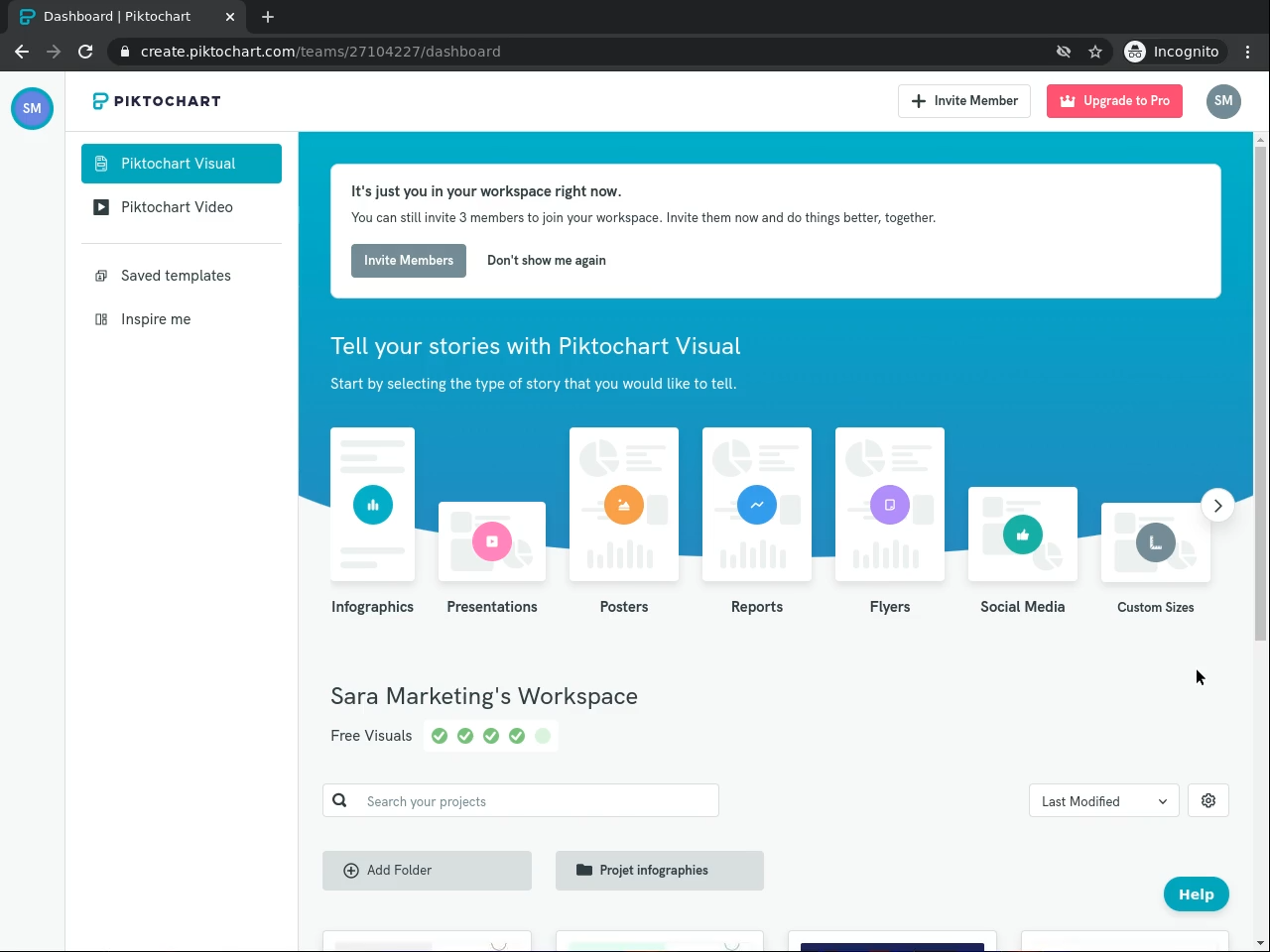Go back to the previous page
Image resolution: width=1270 pixels, height=952 pixels.
pos(22,52)
